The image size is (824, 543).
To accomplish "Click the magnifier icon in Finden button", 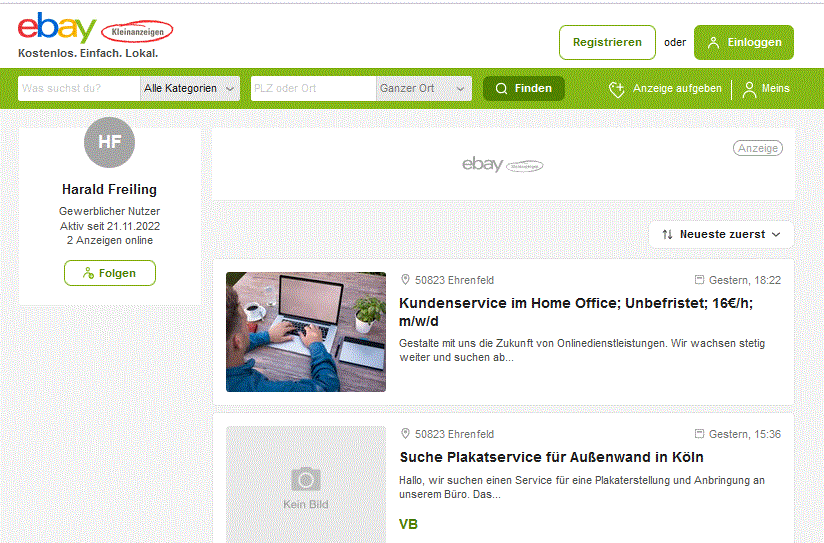I will [x=501, y=88].
